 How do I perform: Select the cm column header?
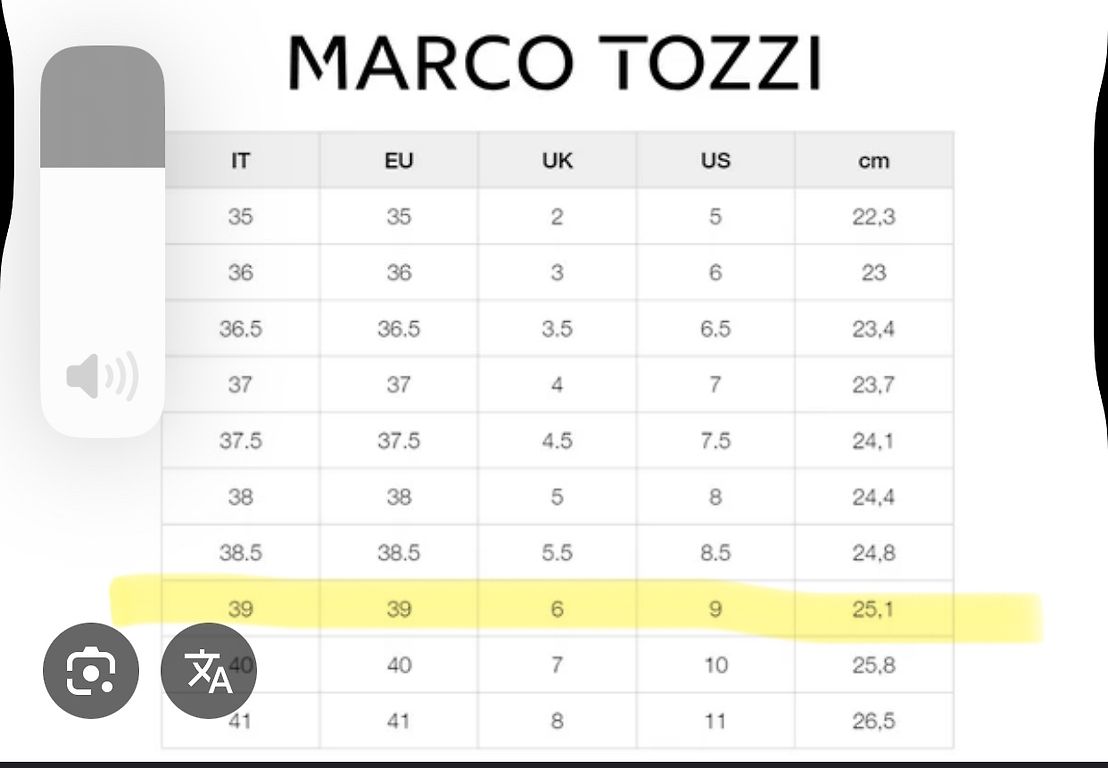[873, 160]
